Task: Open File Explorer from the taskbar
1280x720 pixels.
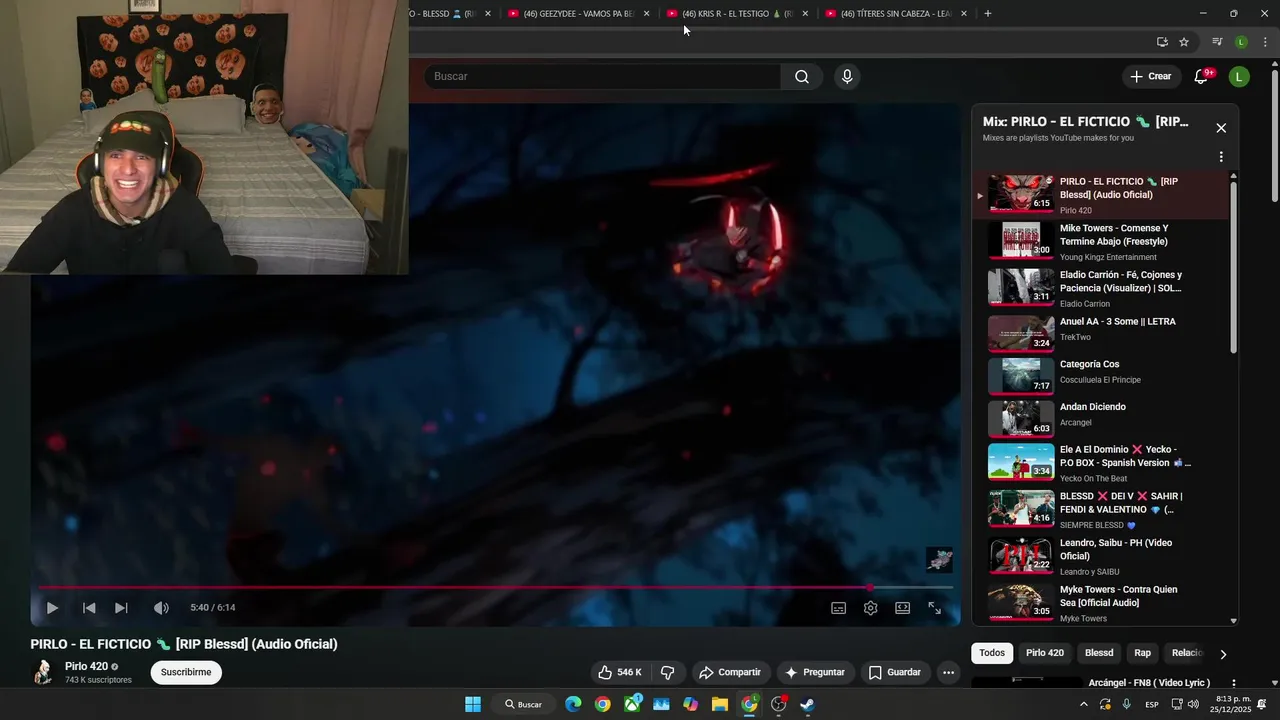Action: pyautogui.click(x=719, y=704)
